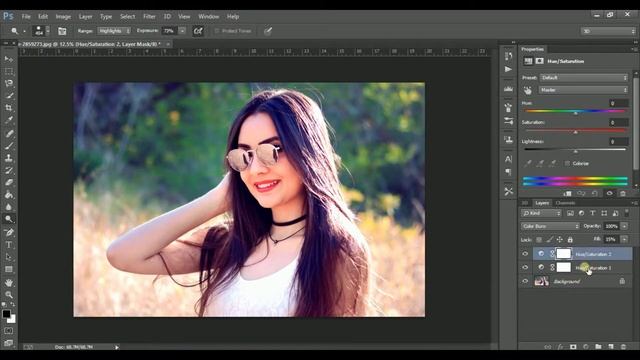This screenshot has width=640, height=360.
Task: Select the Move tool in the toolbox
Action: click(x=9, y=59)
